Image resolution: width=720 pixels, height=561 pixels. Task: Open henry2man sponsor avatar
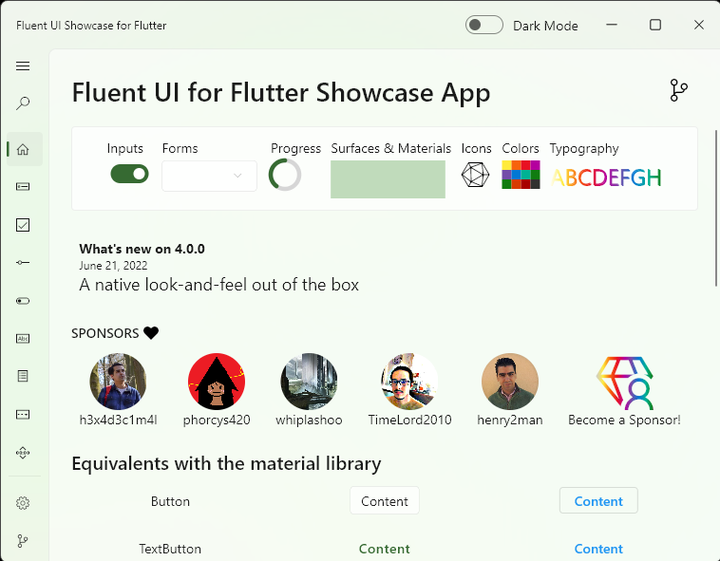click(x=510, y=381)
